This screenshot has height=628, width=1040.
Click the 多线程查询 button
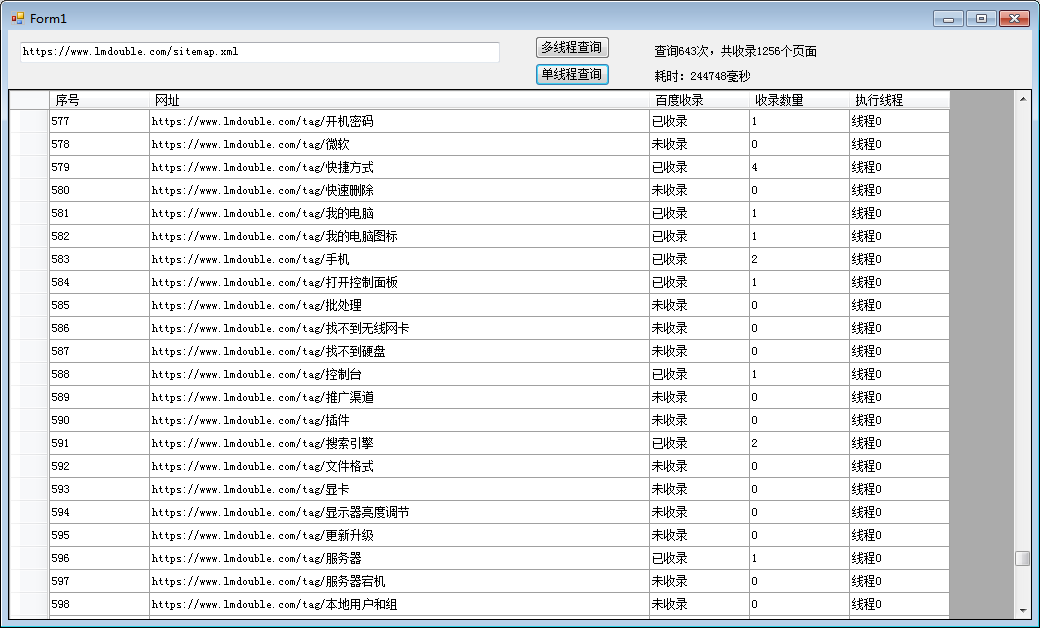click(572, 48)
